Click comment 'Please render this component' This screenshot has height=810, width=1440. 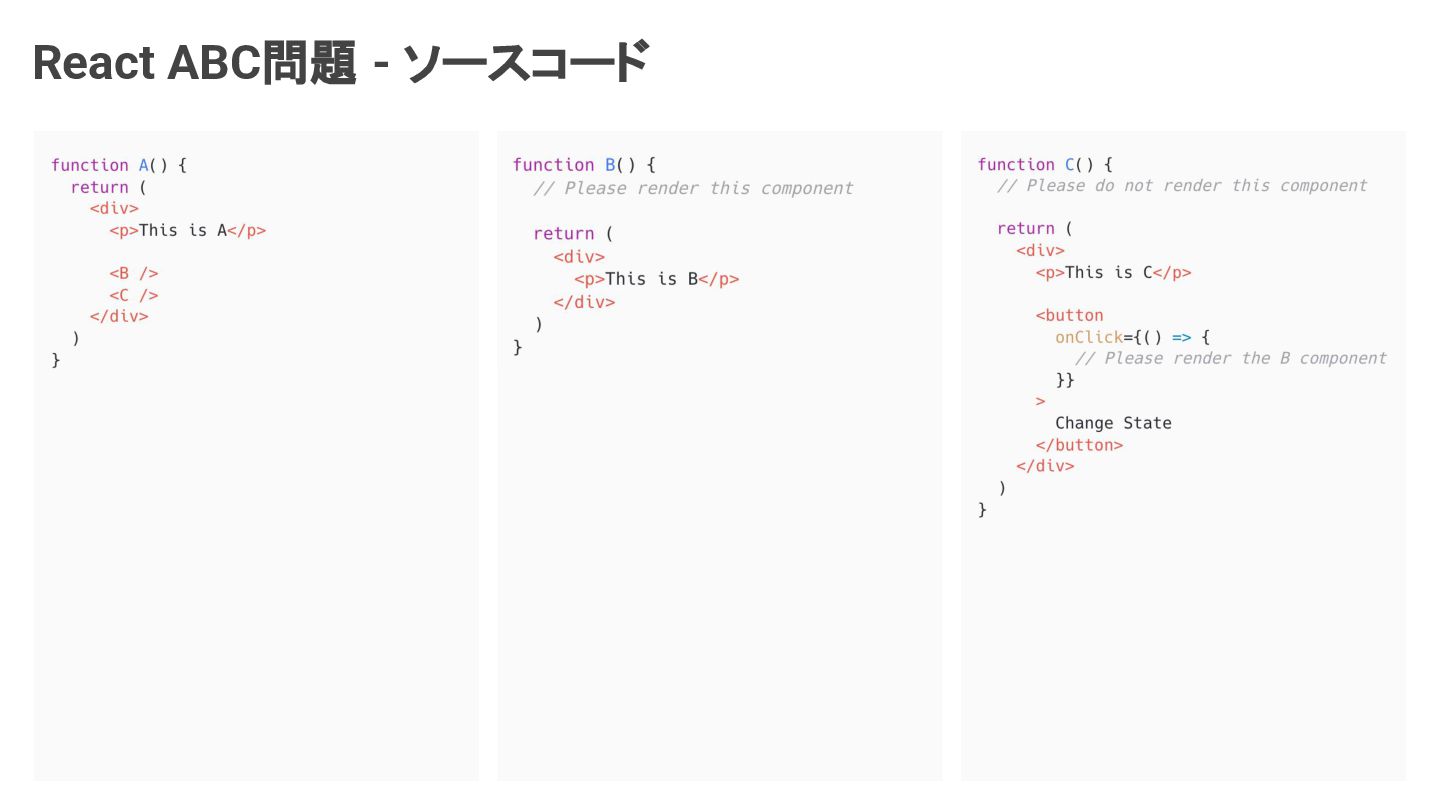(693, 188)
